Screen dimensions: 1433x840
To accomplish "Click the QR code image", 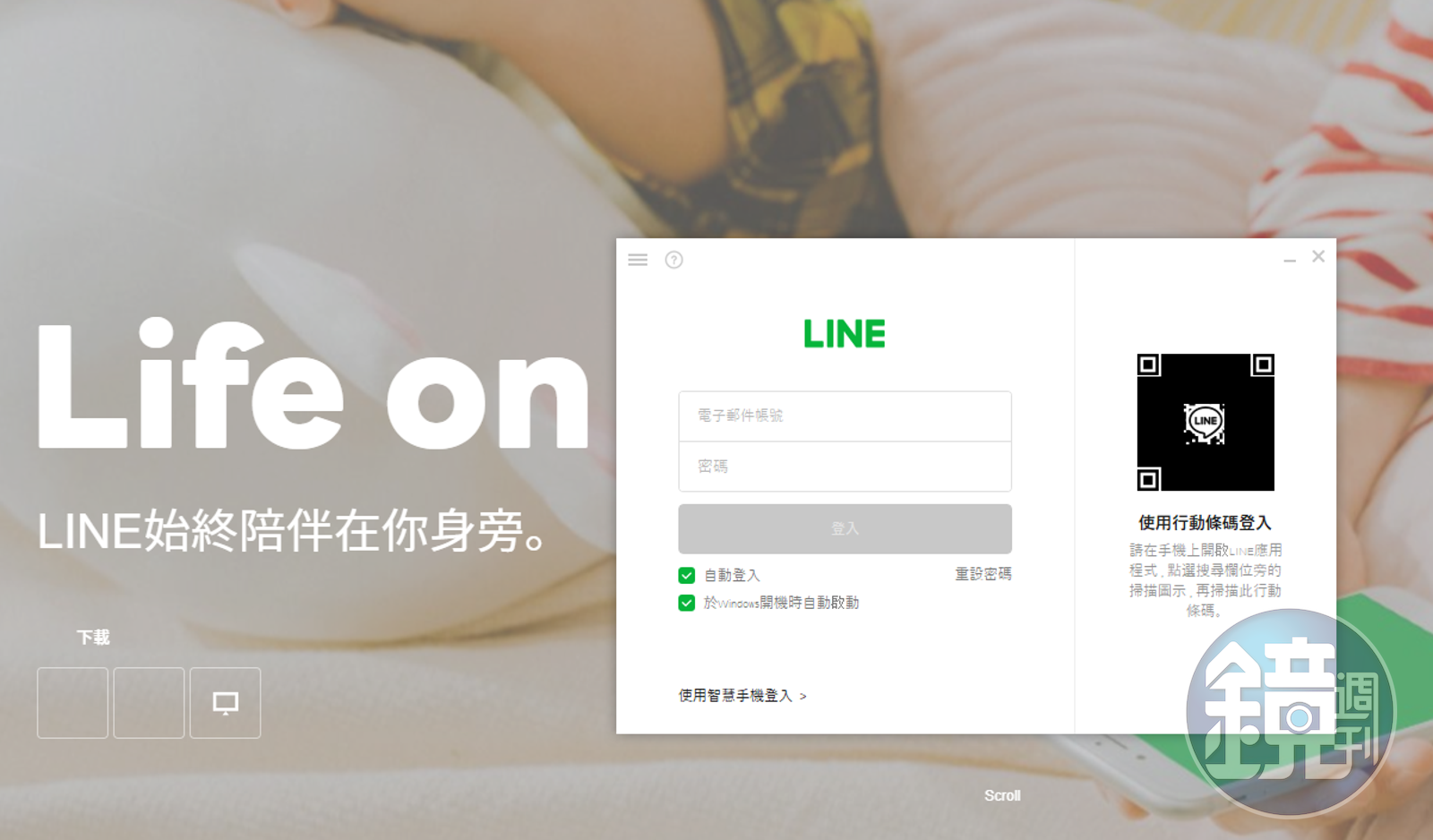I will 1206,422.
